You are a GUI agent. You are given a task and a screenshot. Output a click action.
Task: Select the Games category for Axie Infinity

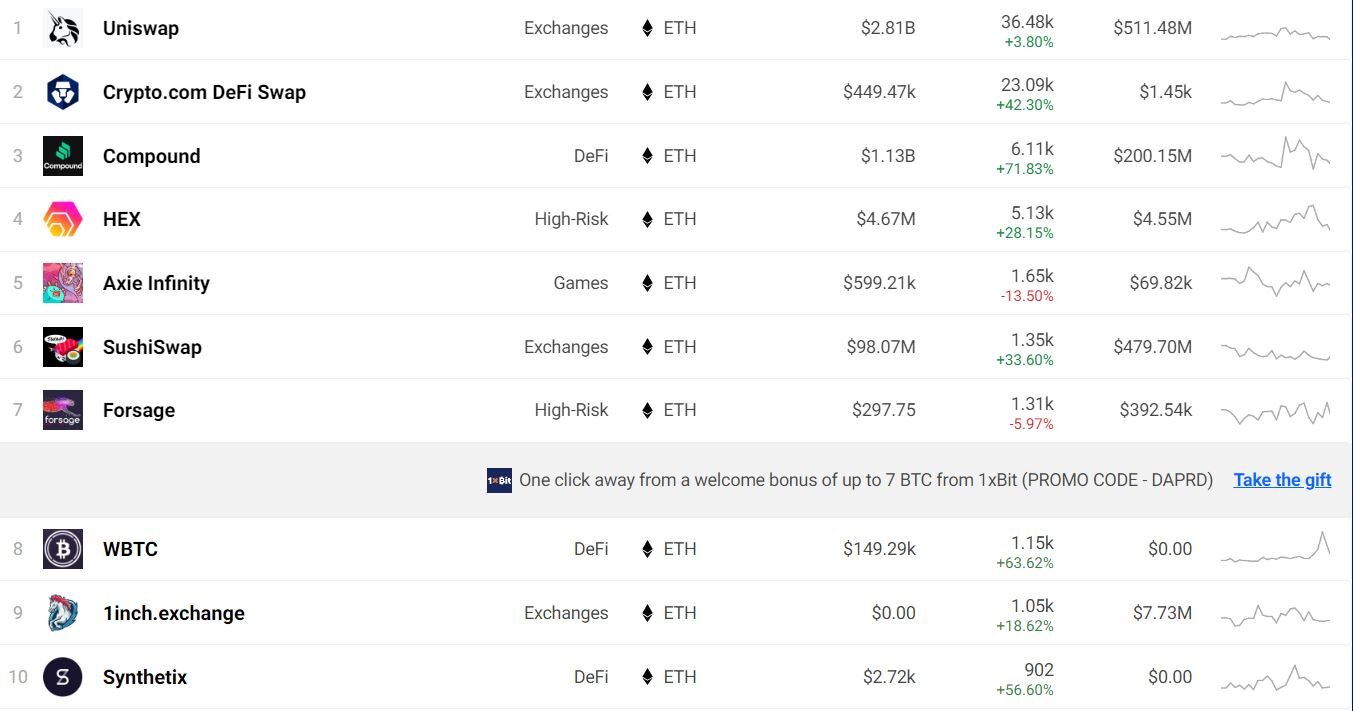pos(581,283)
